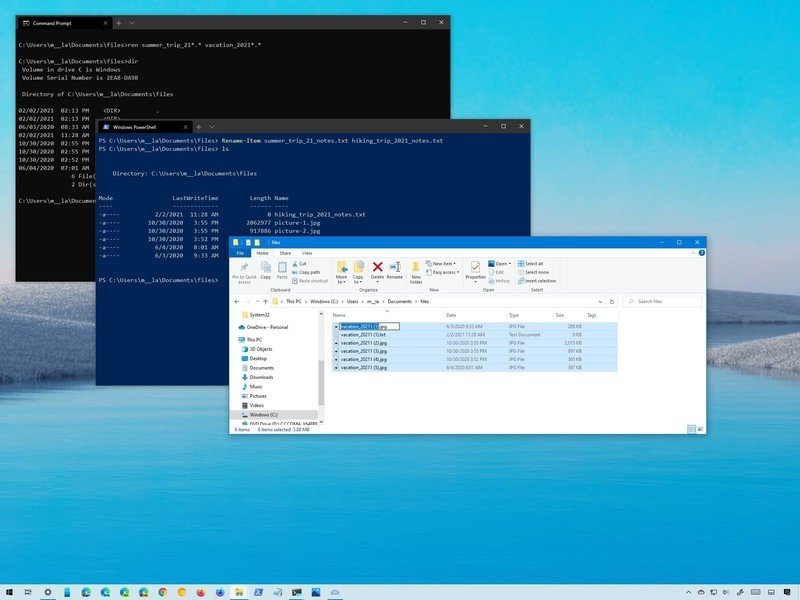Click the Refresh icon beside the address bar
Viewport: 800px width, 600px height.
click(x=612, y=300)
